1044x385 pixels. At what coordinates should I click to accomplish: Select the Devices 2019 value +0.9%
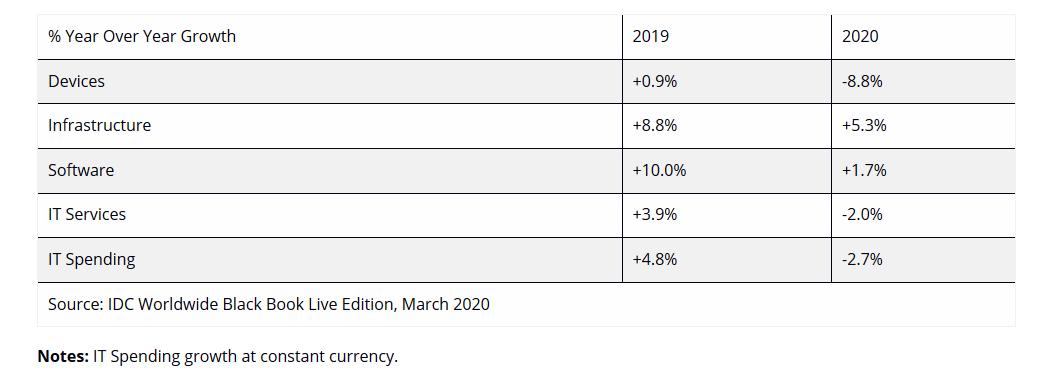click(x=654, y=81)
